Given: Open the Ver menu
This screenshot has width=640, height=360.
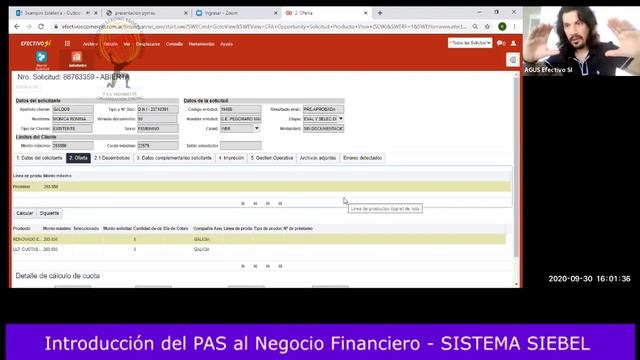Looking at the screenshot, I should point(127,44).
